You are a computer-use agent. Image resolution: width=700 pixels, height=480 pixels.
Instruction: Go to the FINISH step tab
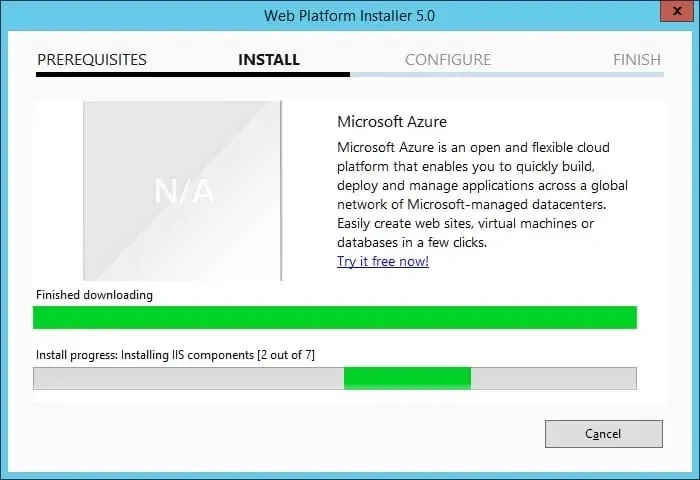click(637, 59)
